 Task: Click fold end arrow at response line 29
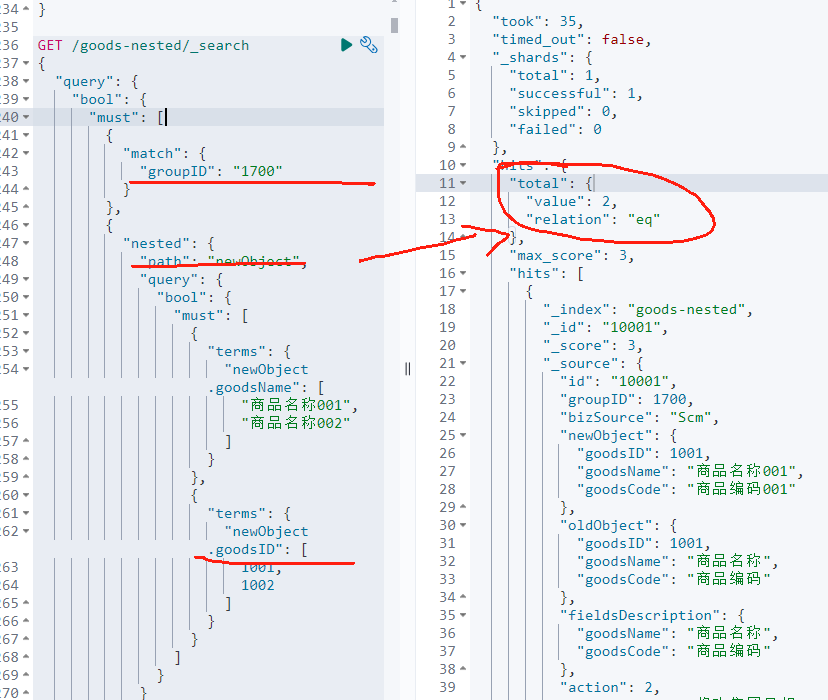pyautogui.click(x=463, y=507)
